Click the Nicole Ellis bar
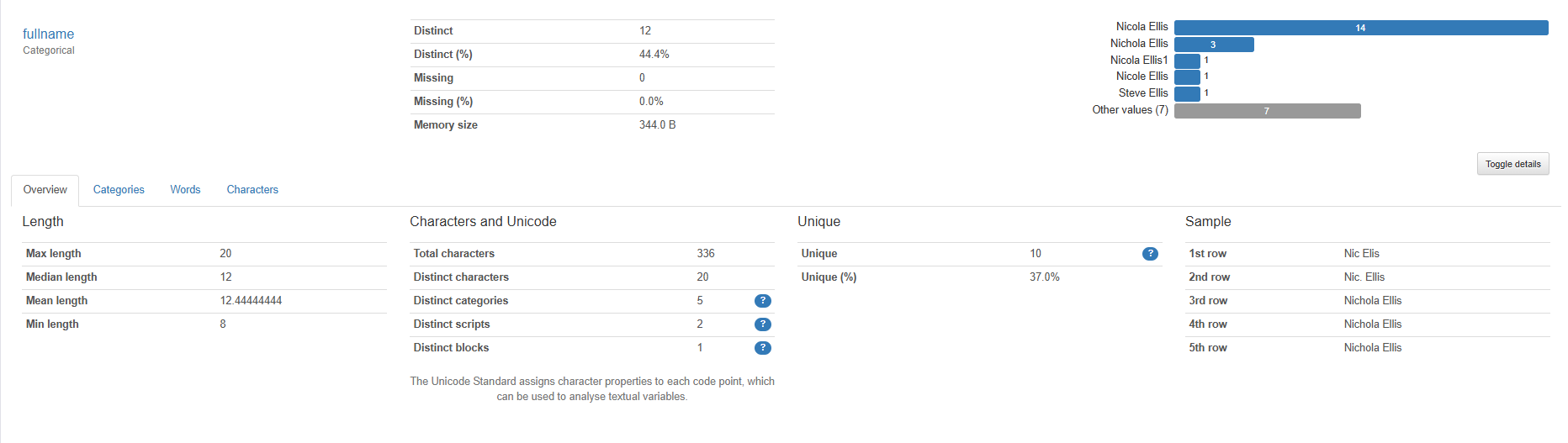Viewport: 1568px width, 443px height. pos(1187,77)
